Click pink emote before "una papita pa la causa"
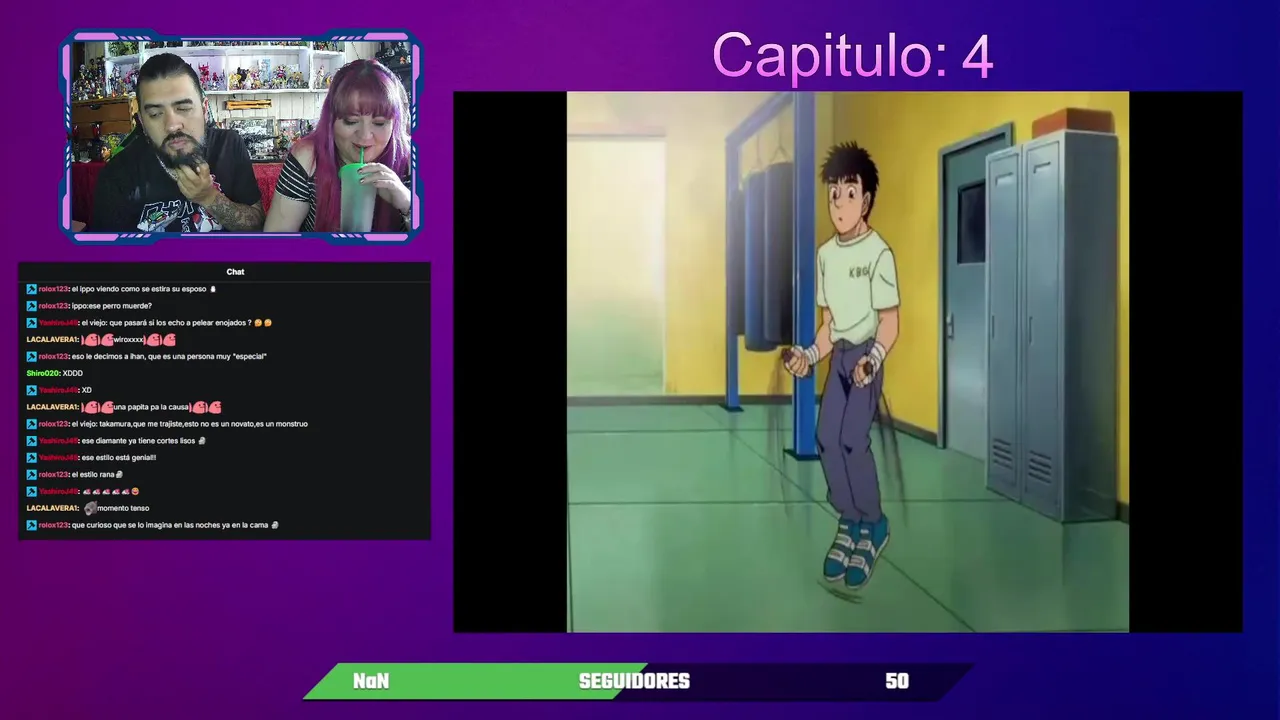 pos(97,407)
